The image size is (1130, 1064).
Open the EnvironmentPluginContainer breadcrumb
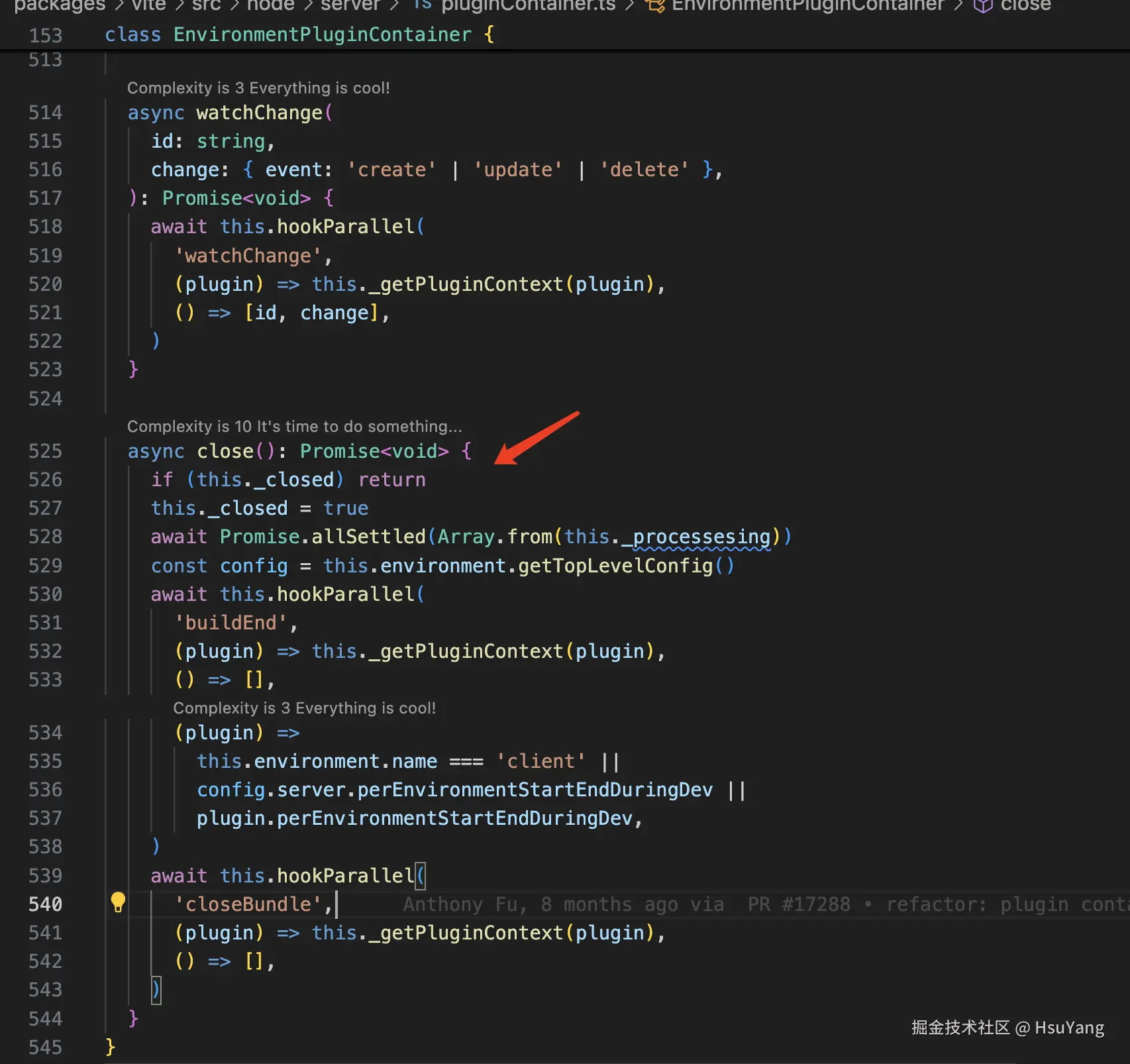(x=807, y=5)
